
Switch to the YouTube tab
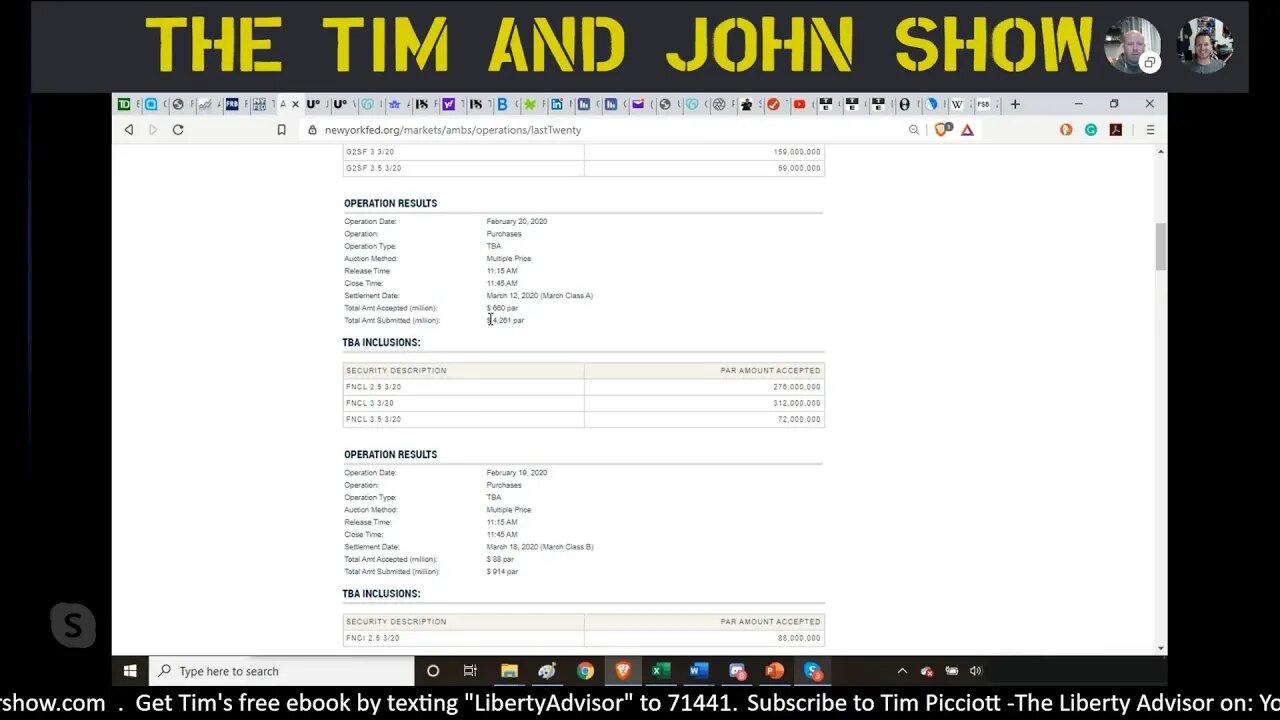click(799, 104)
